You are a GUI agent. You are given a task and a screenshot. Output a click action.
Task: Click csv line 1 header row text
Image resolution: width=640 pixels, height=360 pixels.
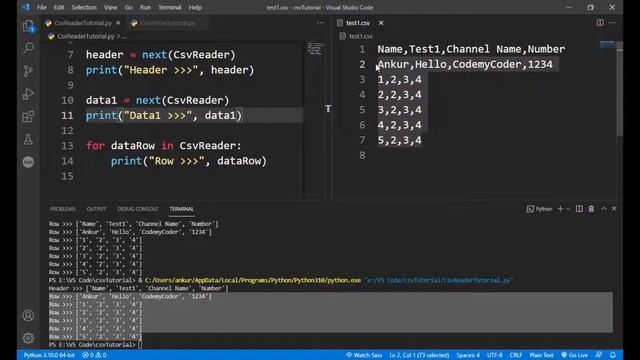471,49
